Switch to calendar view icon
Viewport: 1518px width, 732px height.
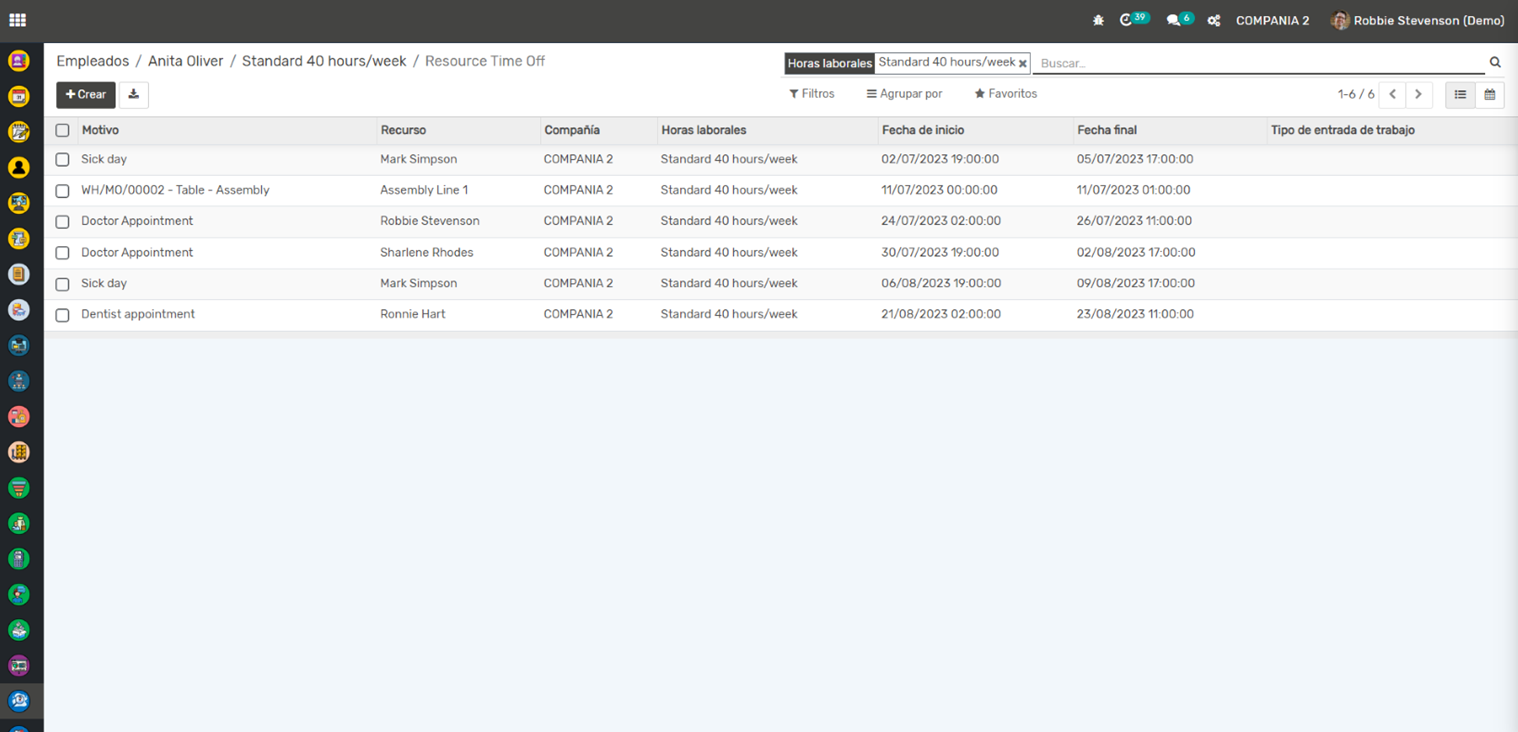1489,94
